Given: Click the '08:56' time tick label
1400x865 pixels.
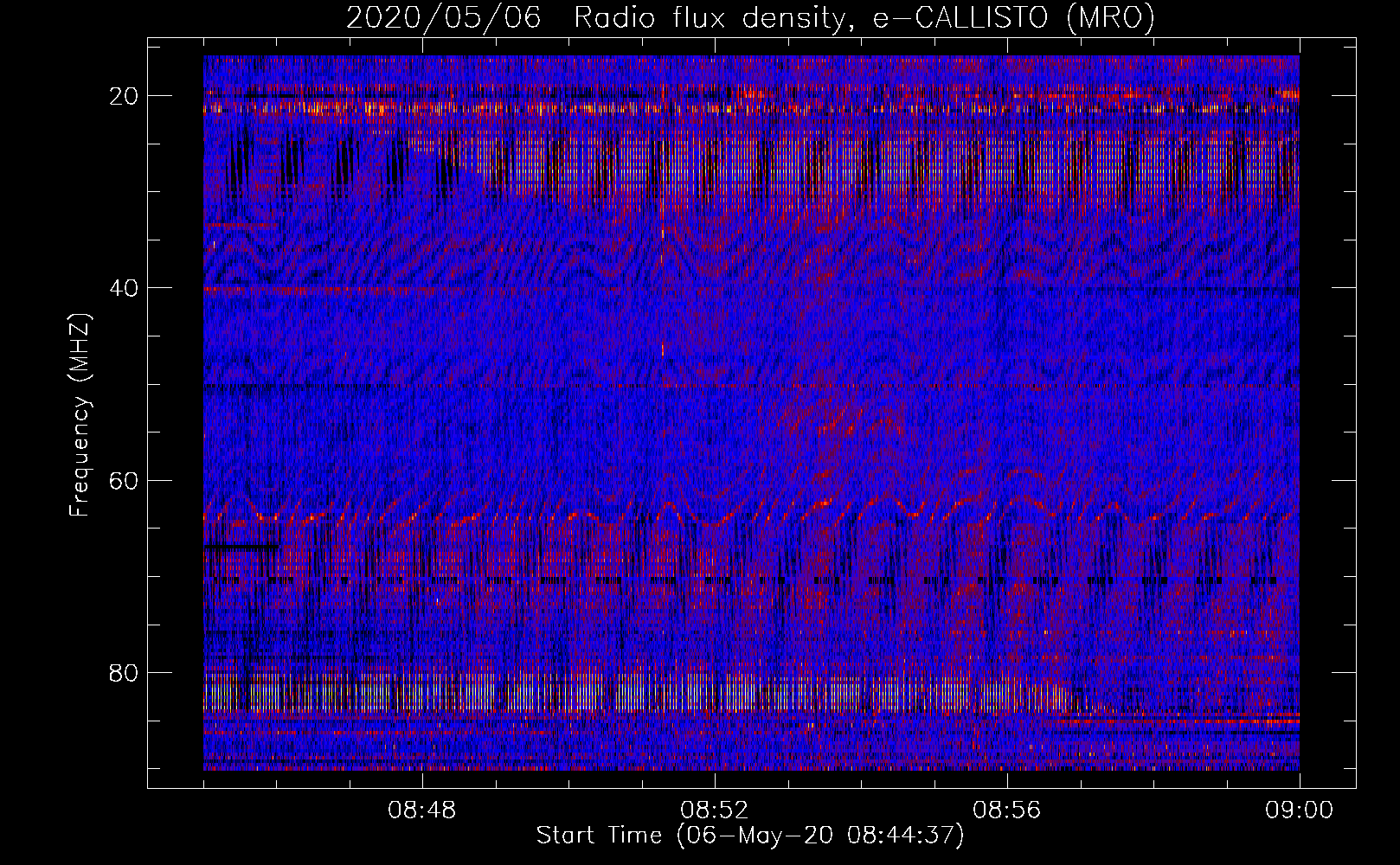Looking at the screenshot, I should point(1007,811).
